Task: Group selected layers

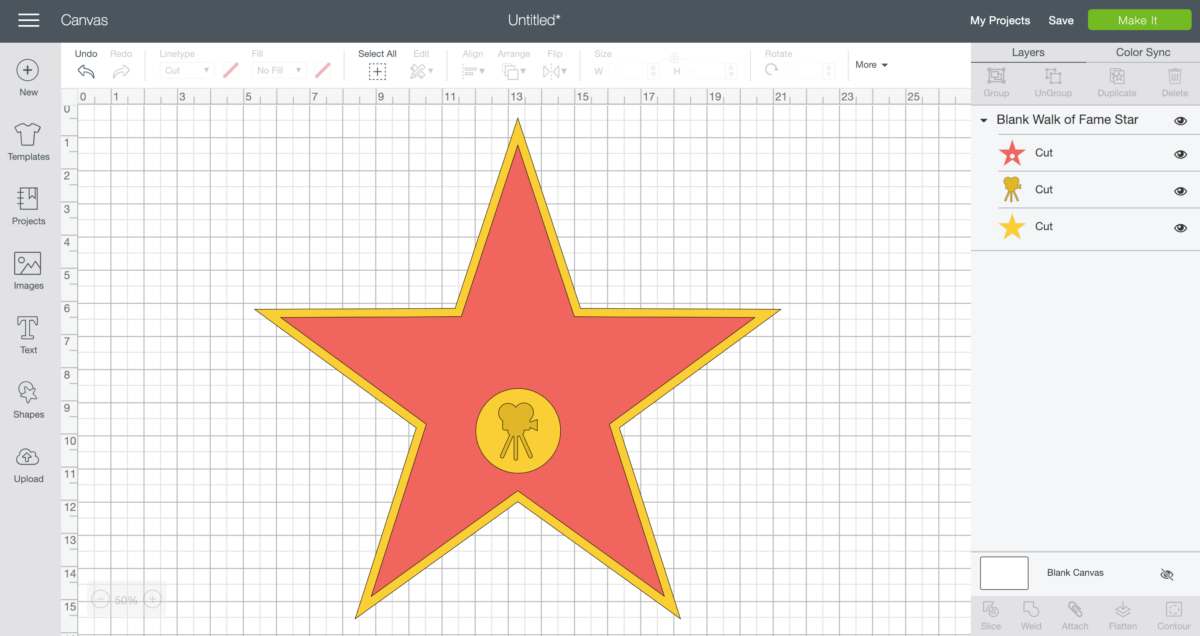Action: click(x=996, y=82)
